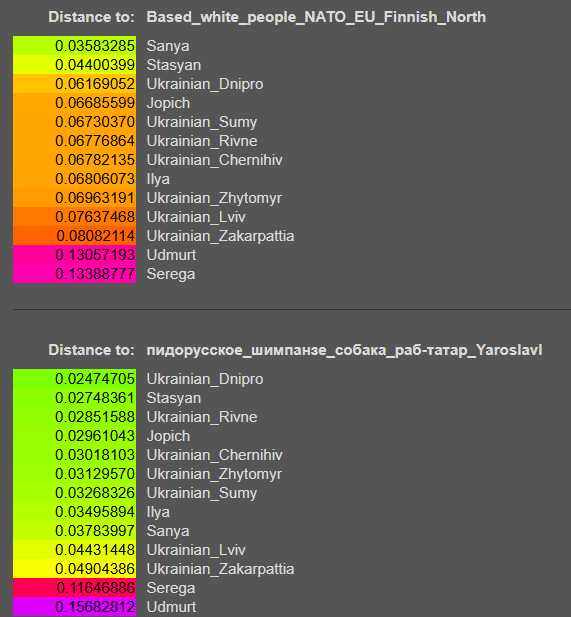Click the Stasyan value 0.02748361
Image resolution: width=571 pixels, height=617 pixels.
point(74,397)
